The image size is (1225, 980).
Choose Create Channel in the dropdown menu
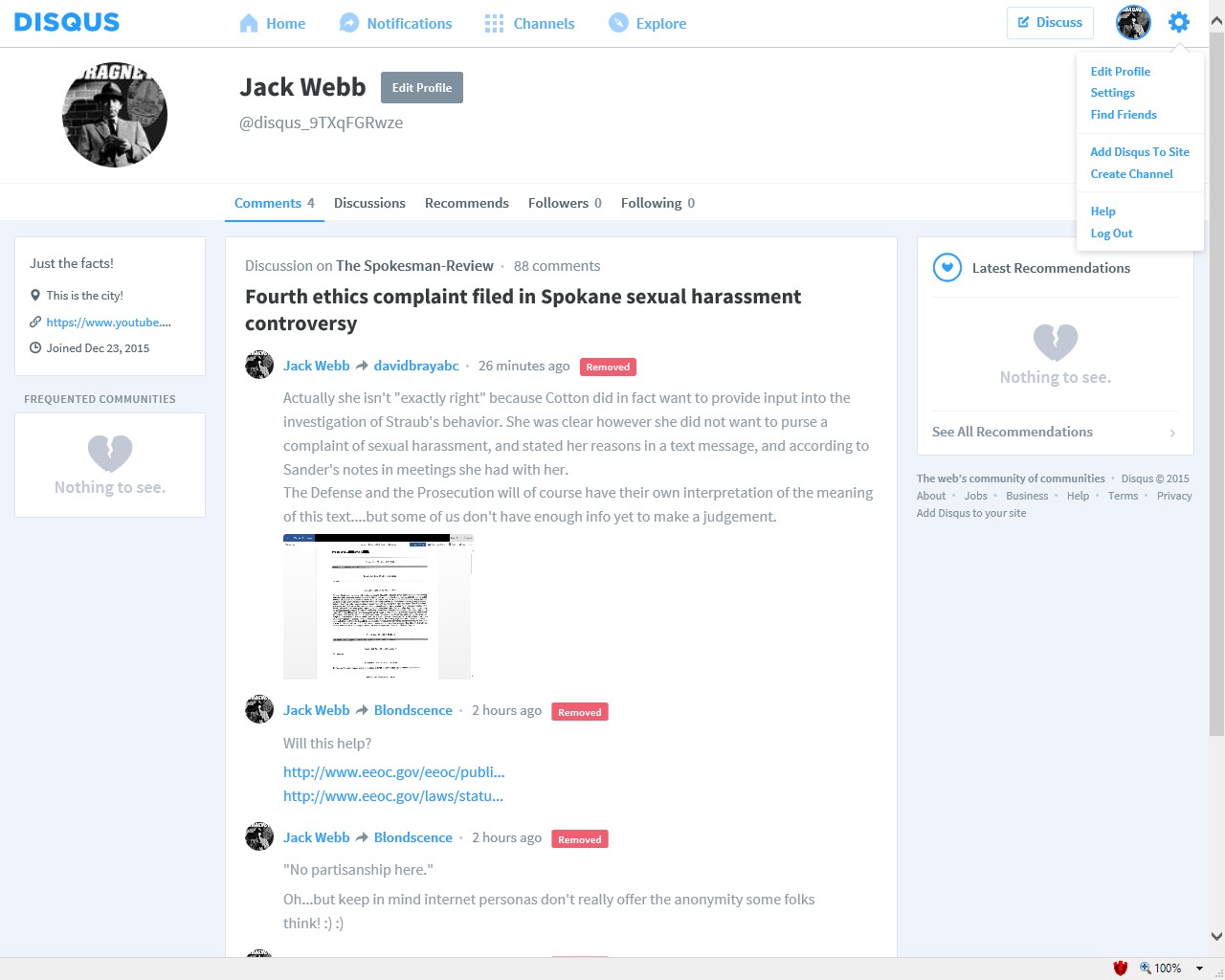[1131, 173]
